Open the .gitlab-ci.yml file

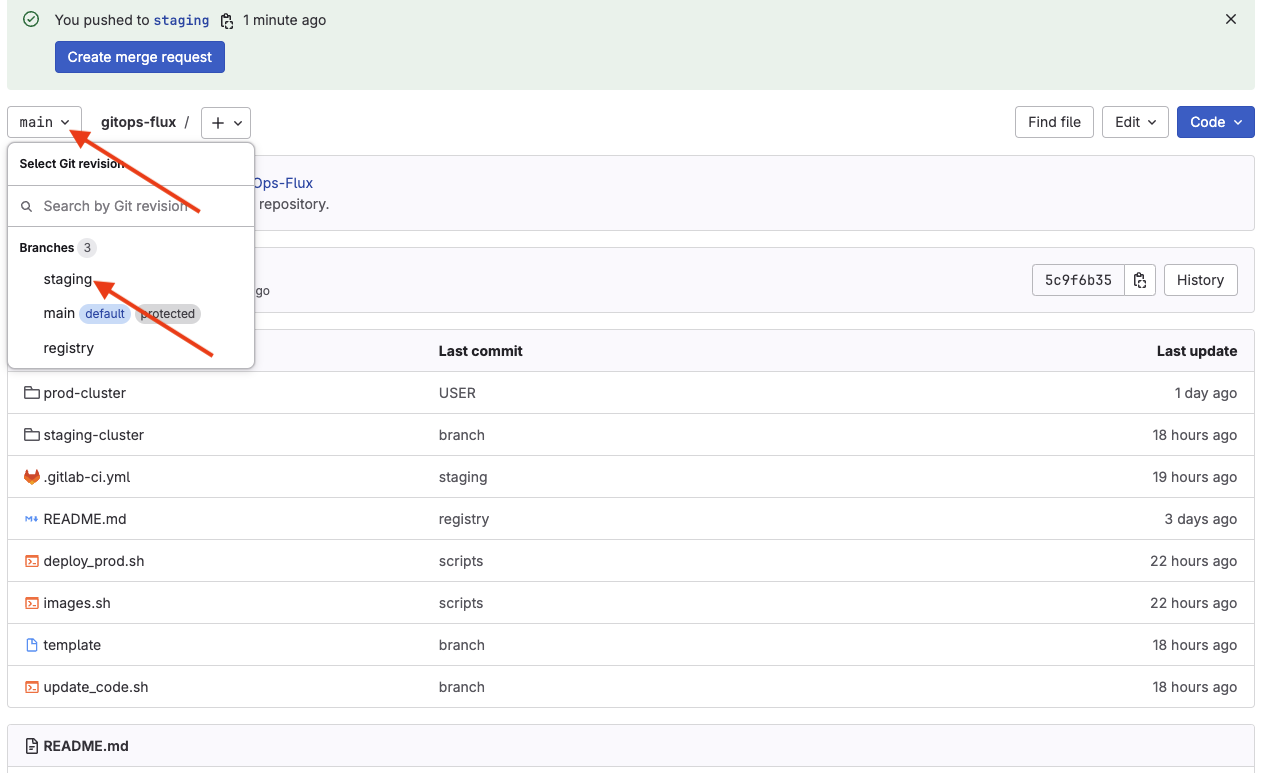click(x=87, y=477)
